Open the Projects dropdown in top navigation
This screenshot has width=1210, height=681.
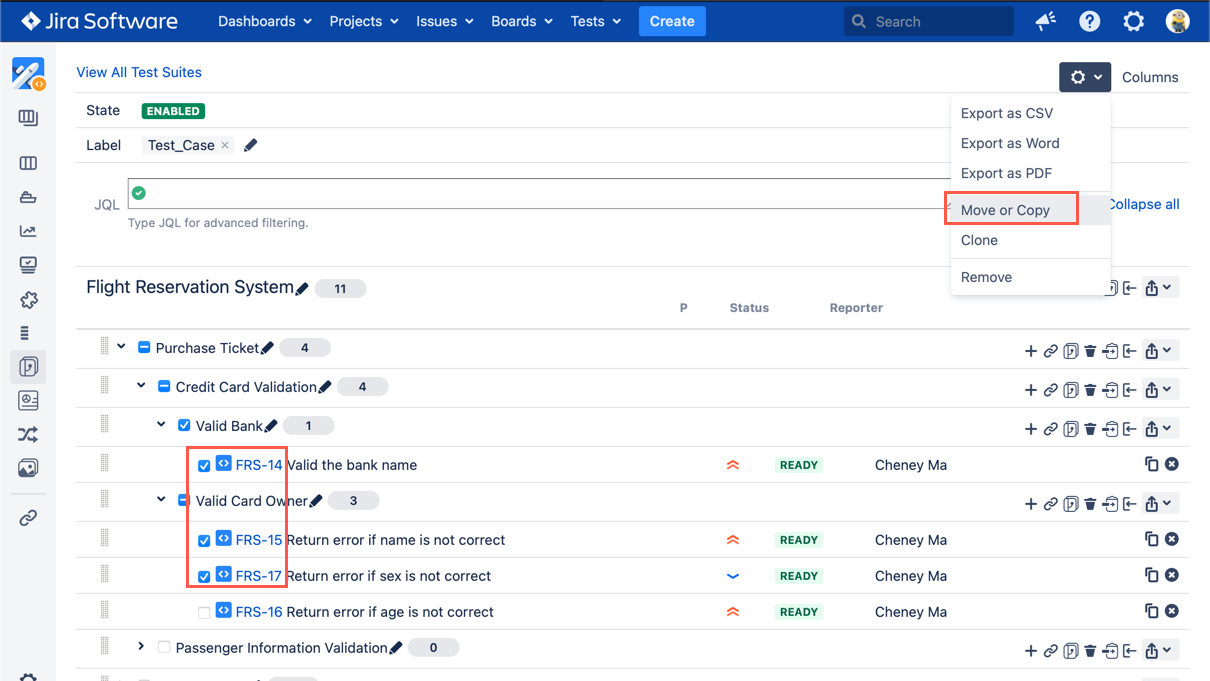(x=364, y=21)
